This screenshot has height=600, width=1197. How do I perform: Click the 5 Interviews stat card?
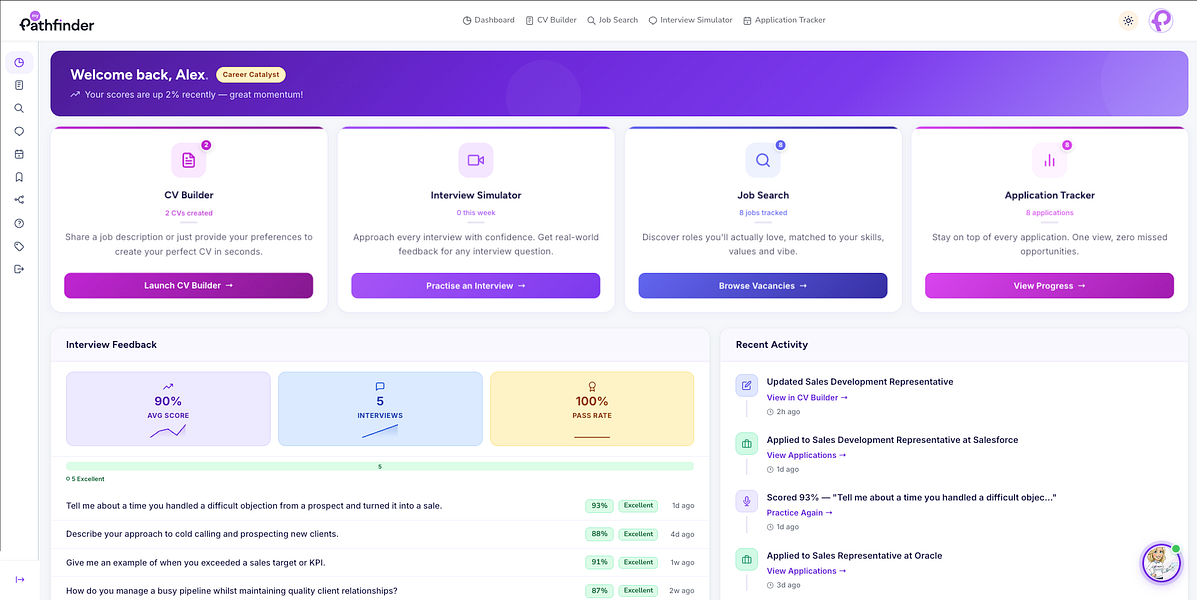[x=380, y=408]
